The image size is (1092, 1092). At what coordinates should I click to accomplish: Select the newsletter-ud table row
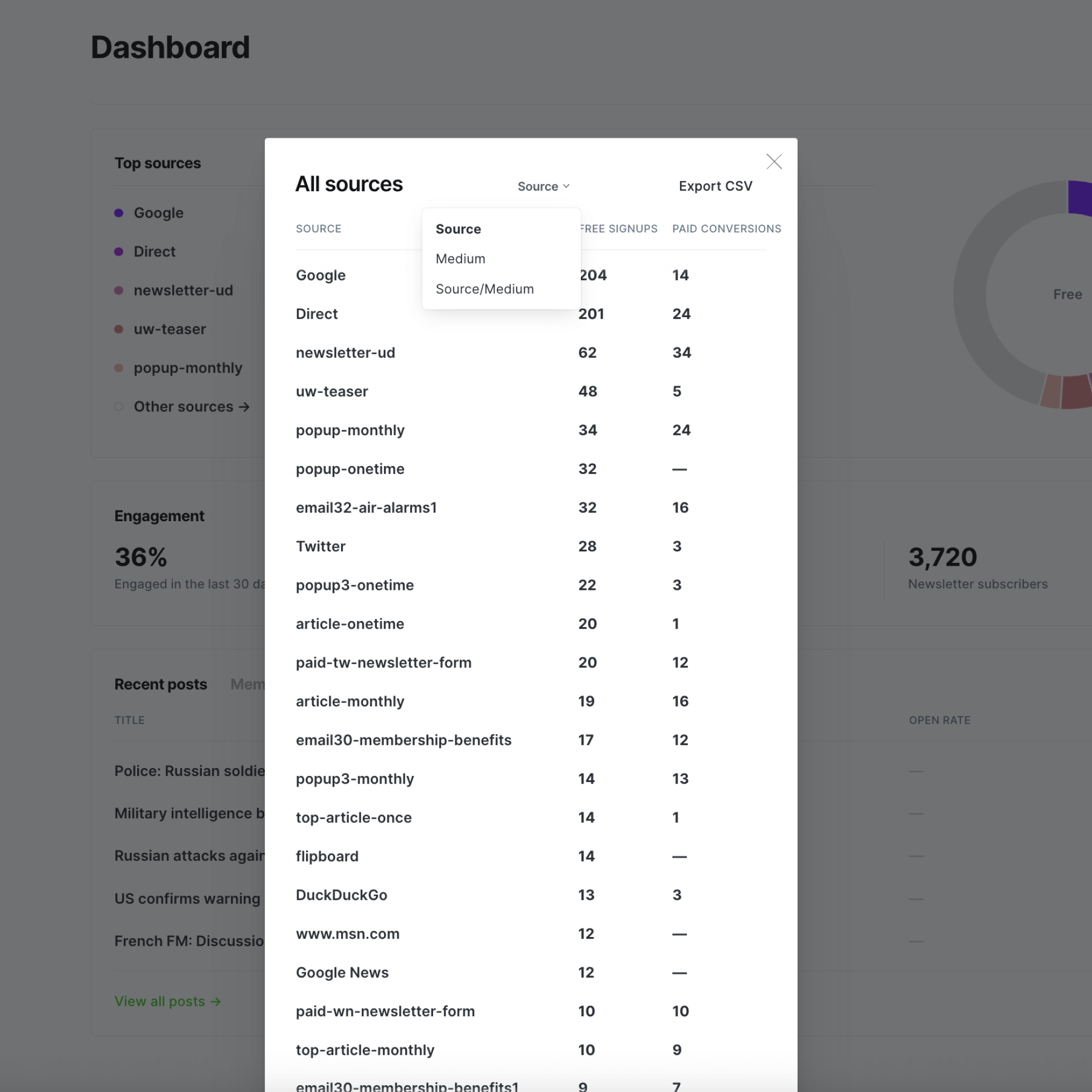pyautogui.click(x=346, y=353)
